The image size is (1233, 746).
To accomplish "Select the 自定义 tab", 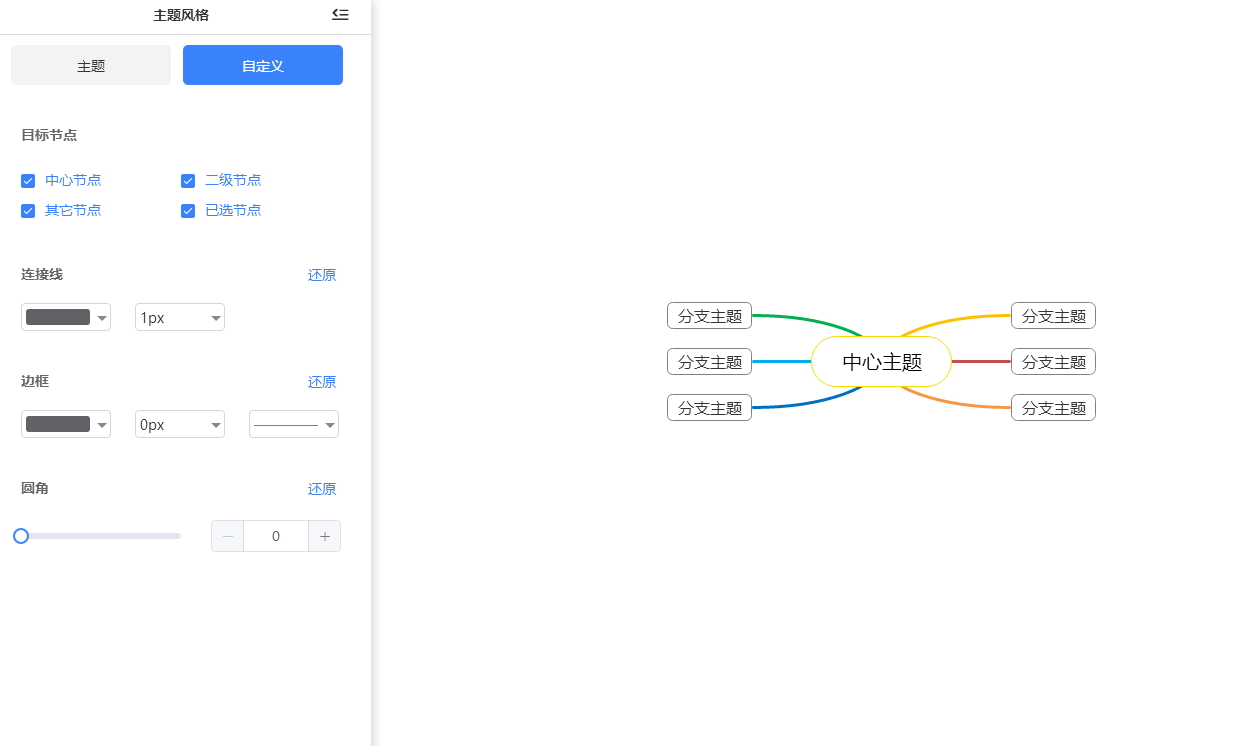I will (x=262, y=64).
